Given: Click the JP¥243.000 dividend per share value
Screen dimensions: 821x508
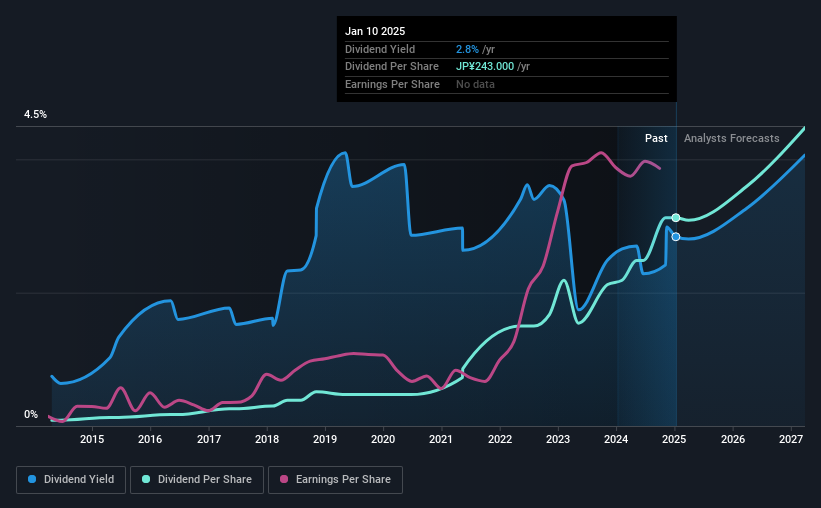Looking at the screenshot, I should 485,67.
